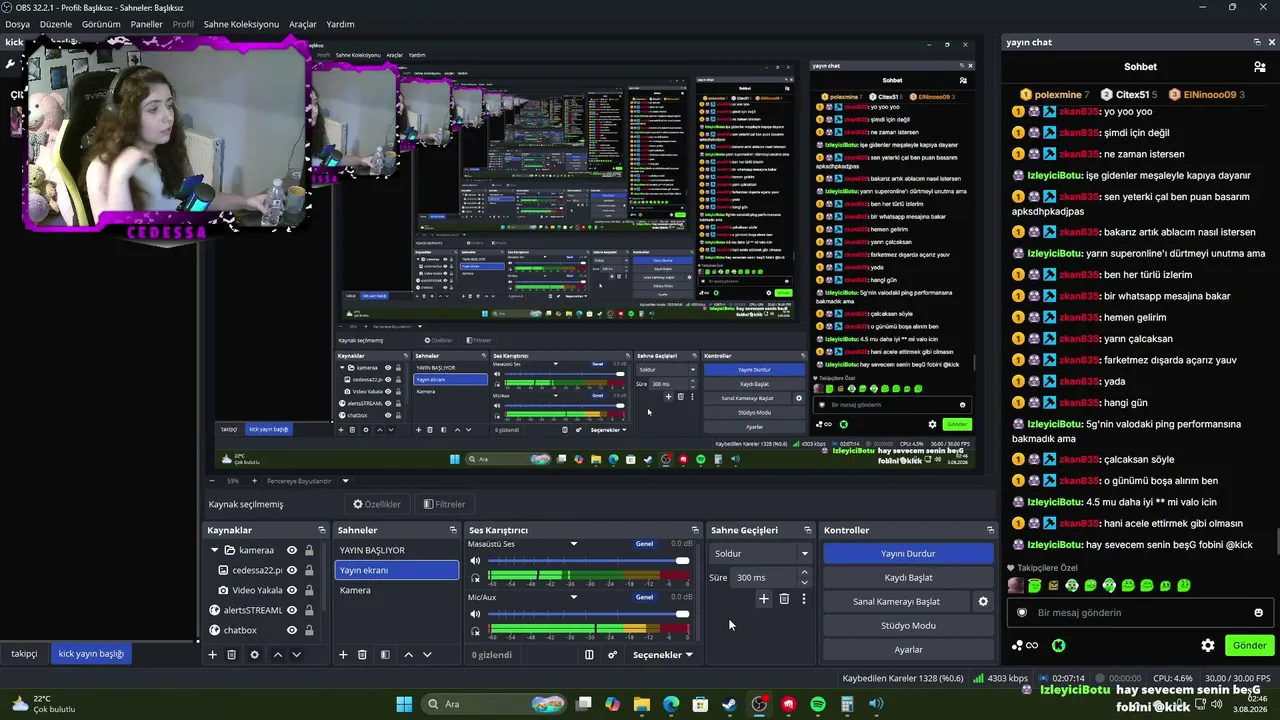Open the Dosya menu
The height and width of the screenshot is (720, 1280).
pos(18,24)
